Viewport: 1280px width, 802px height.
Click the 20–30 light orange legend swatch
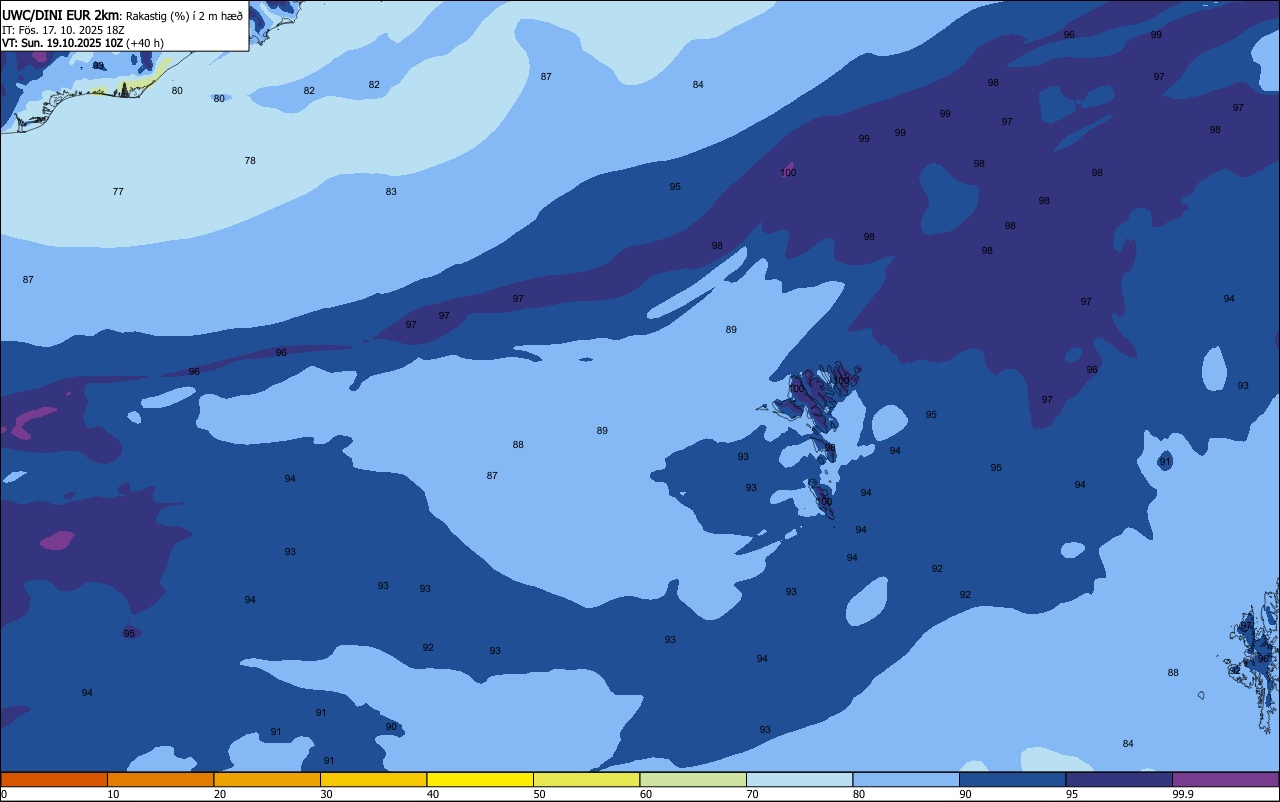pos(267,779)
